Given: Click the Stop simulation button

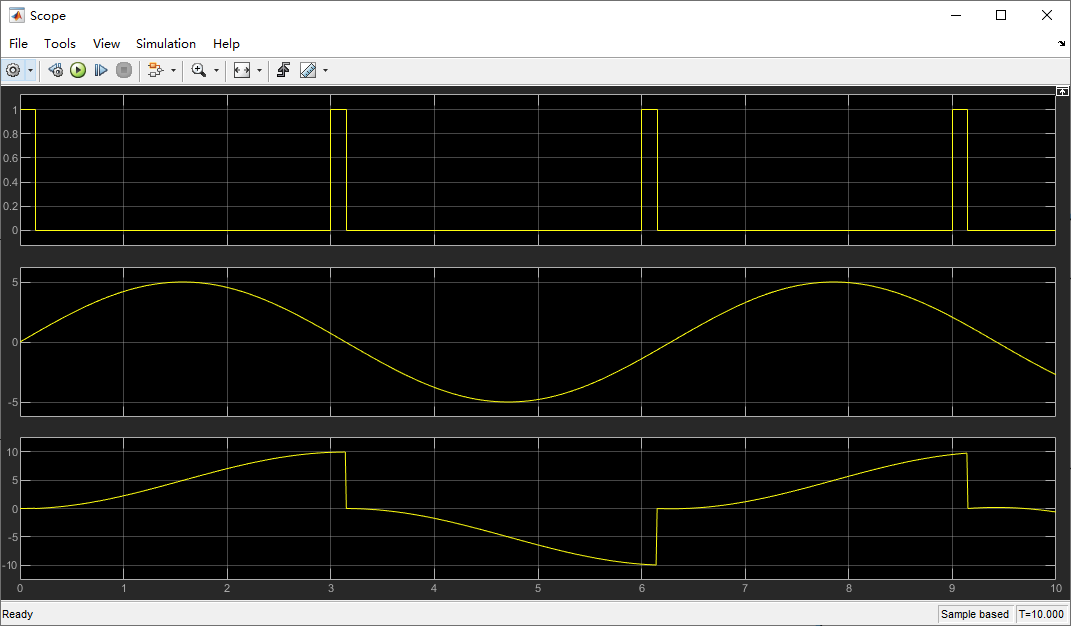Looking at the screenshot, I should 124,70.
